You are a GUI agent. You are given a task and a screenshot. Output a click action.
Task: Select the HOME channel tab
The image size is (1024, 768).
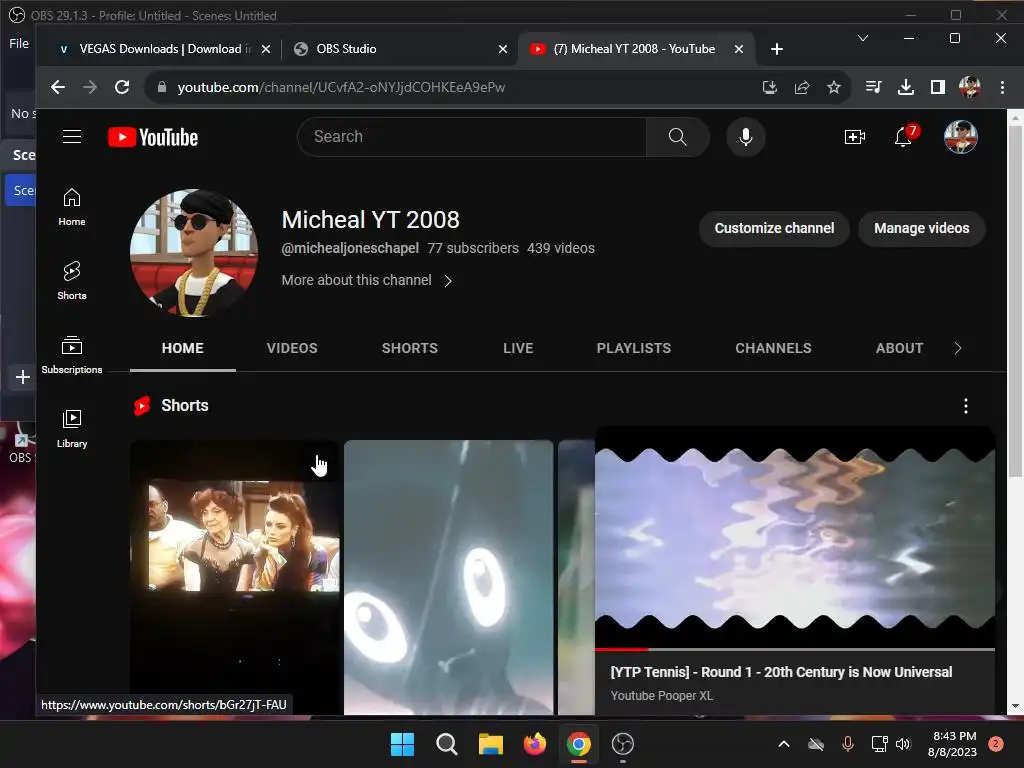tap(183, 348)
